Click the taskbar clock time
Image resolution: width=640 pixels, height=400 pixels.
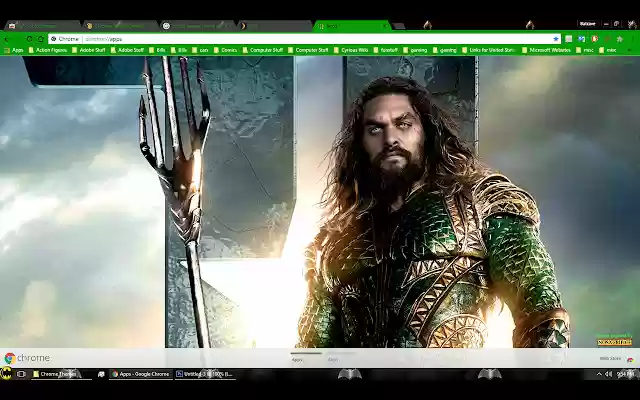625,374
